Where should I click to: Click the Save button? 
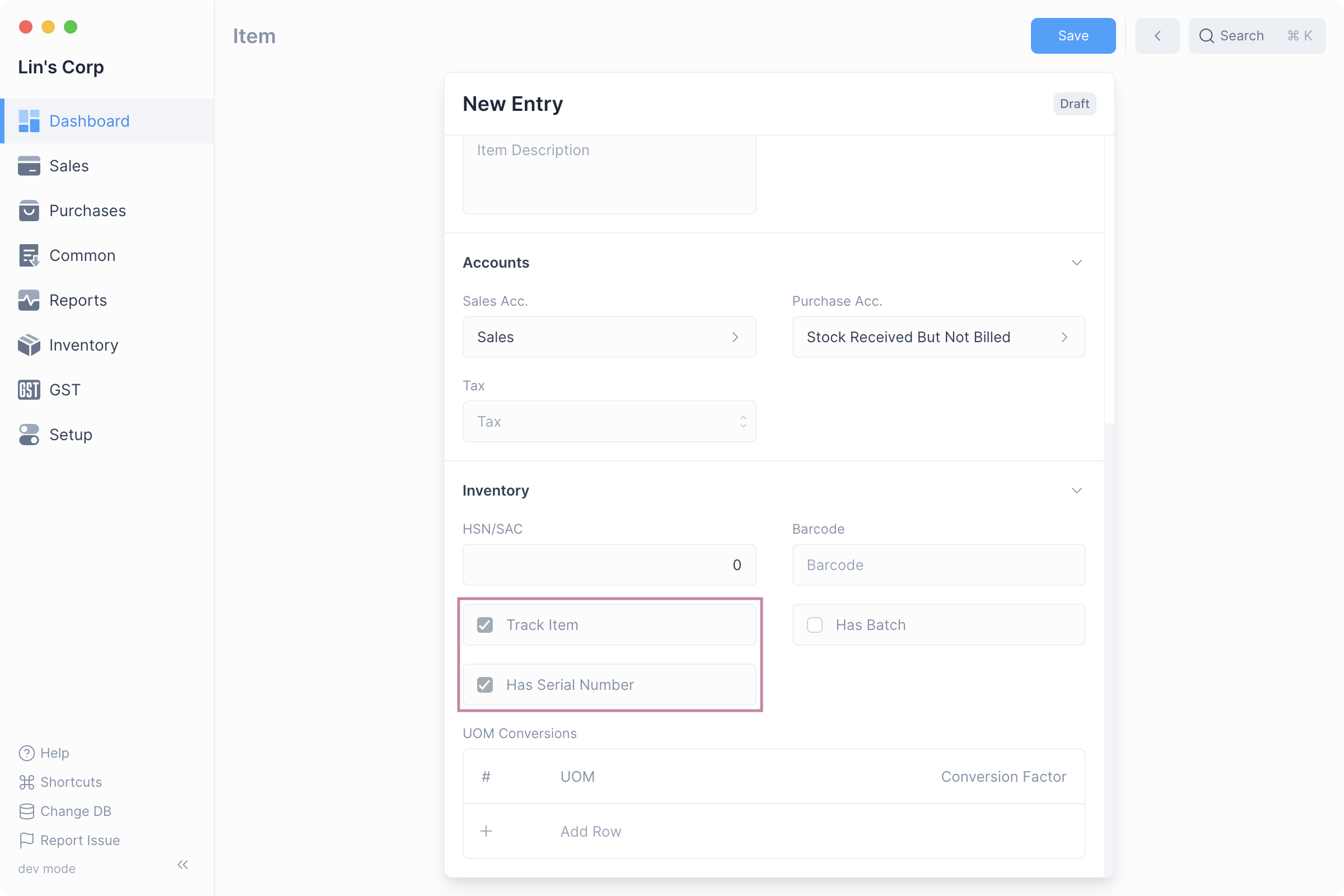(1072, 35)
